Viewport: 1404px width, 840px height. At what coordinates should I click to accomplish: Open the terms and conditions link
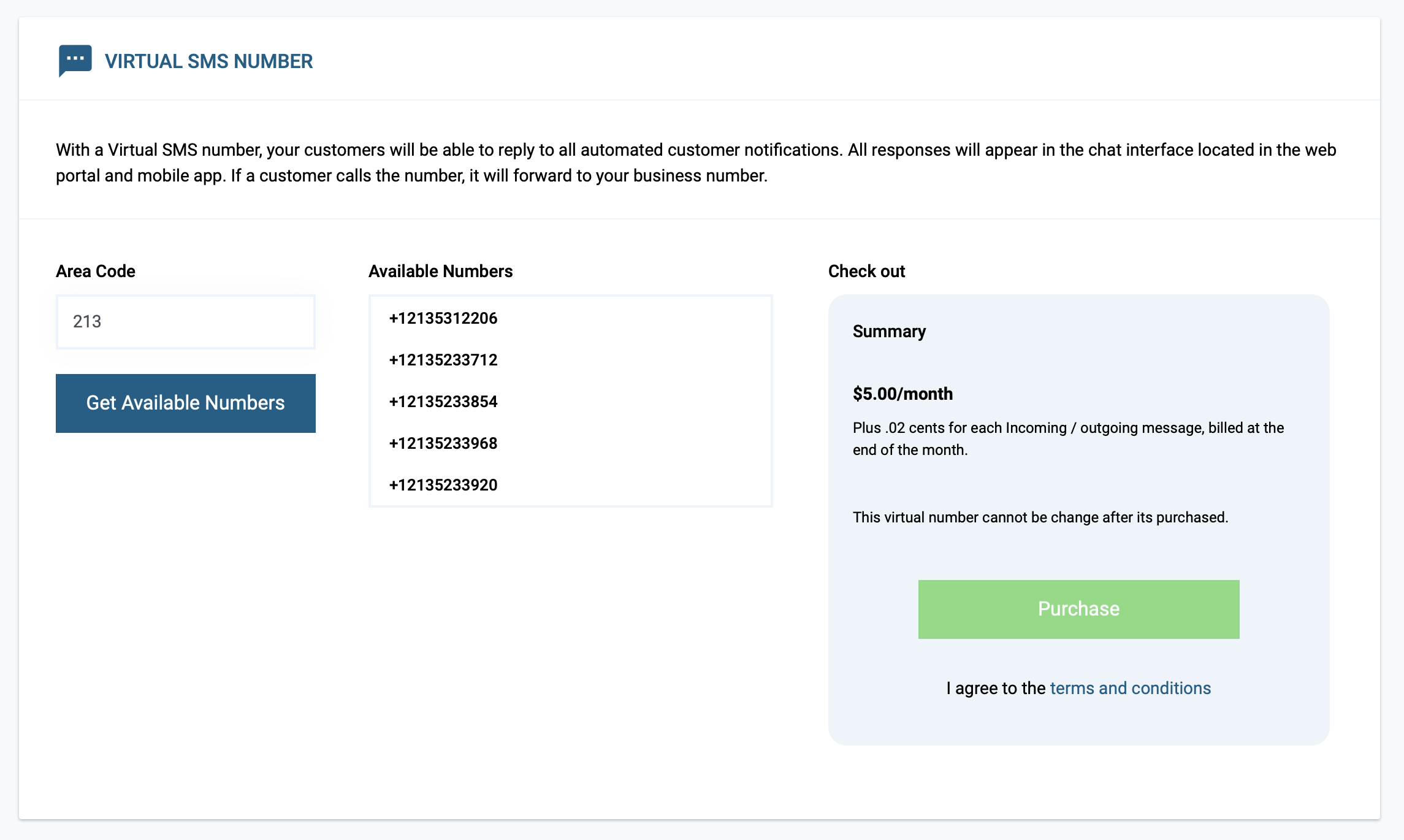click(x=1131, y=688)
